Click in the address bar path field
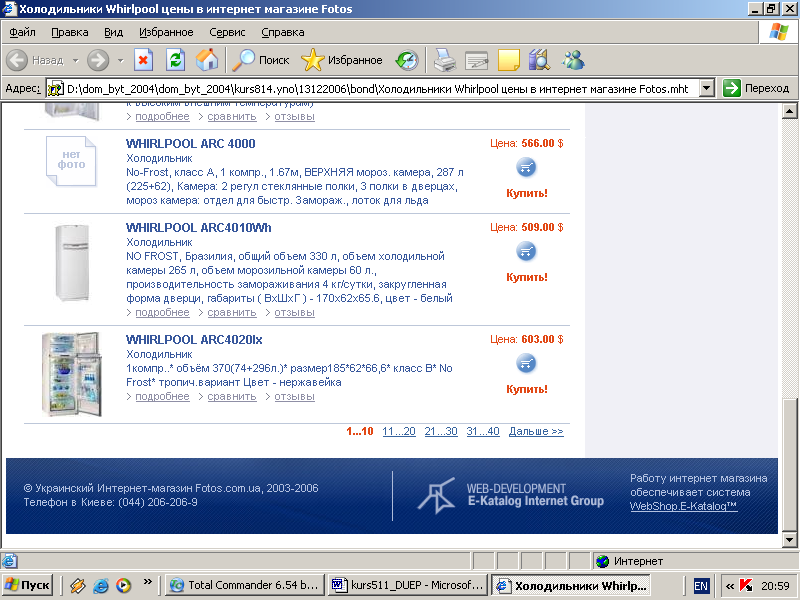800x600 pixels. [x=378, y=89]
